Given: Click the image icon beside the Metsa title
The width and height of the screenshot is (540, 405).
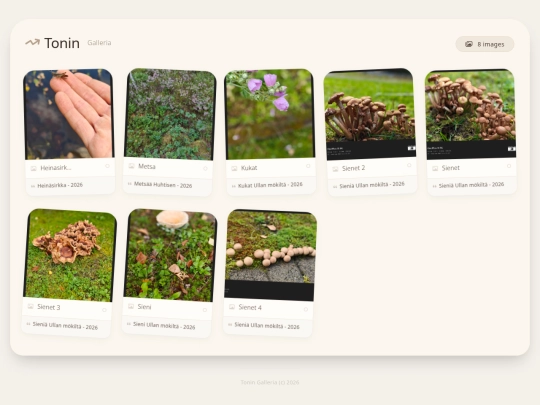Looking at the screenshot, I should 131,166.
